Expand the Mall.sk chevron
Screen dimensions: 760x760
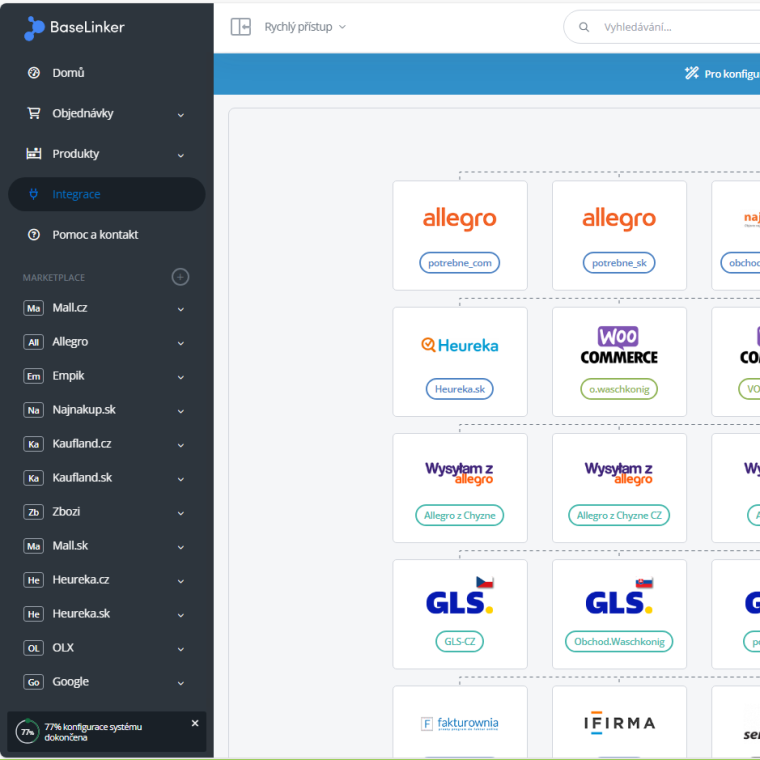tap(181, 547)
